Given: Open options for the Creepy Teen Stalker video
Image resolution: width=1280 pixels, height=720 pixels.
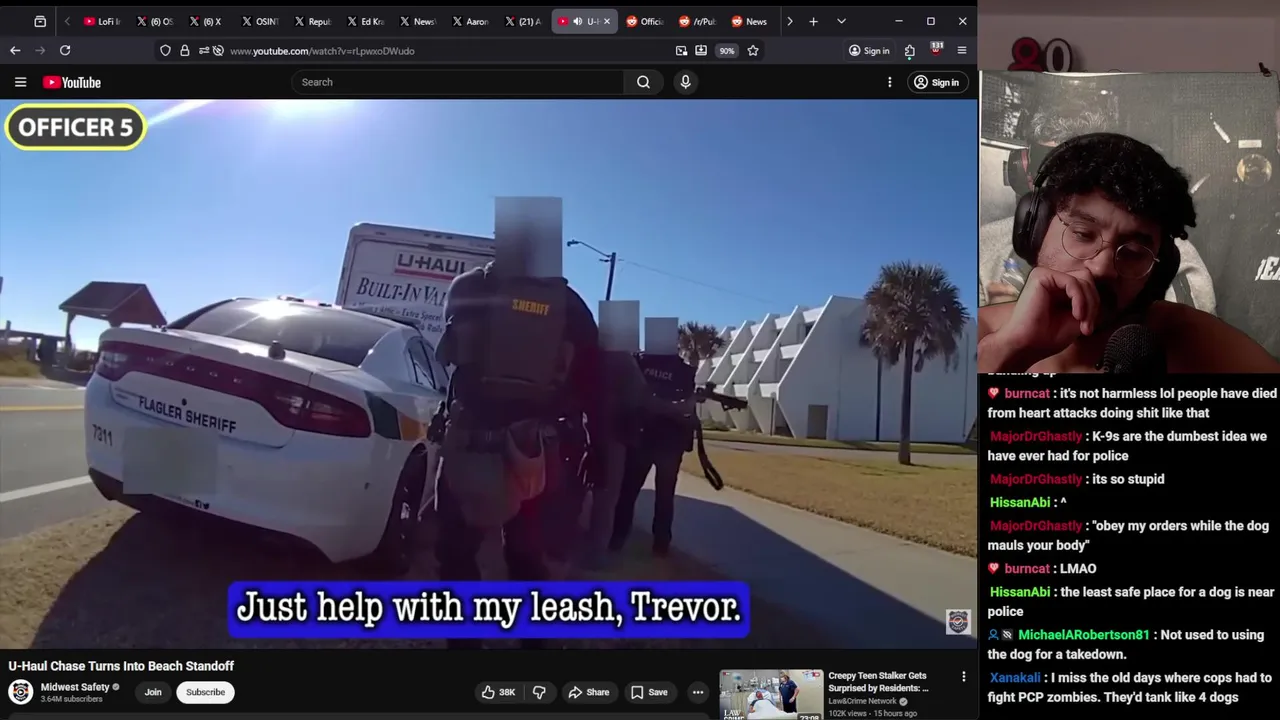Looking at the screenshot, I should coord(964,677).
